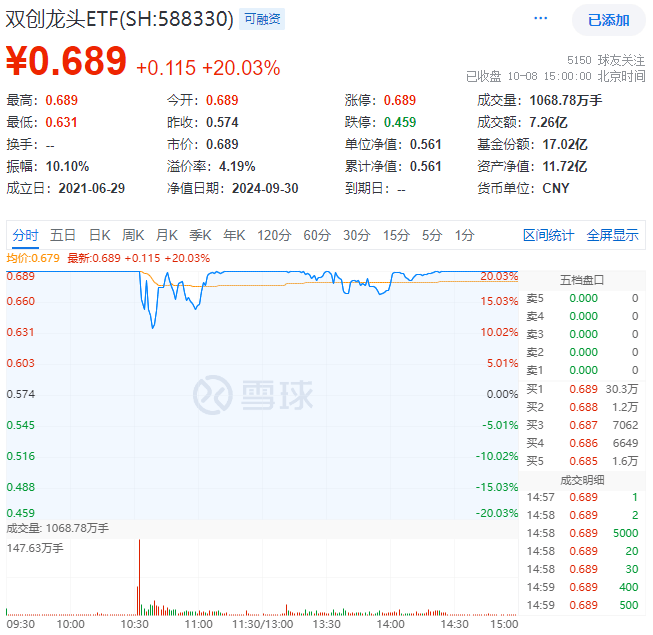This screenshot has height=635, width=653.
Task: Click the 14:59 trade with volume 400
Action: [x=582, y=587]
